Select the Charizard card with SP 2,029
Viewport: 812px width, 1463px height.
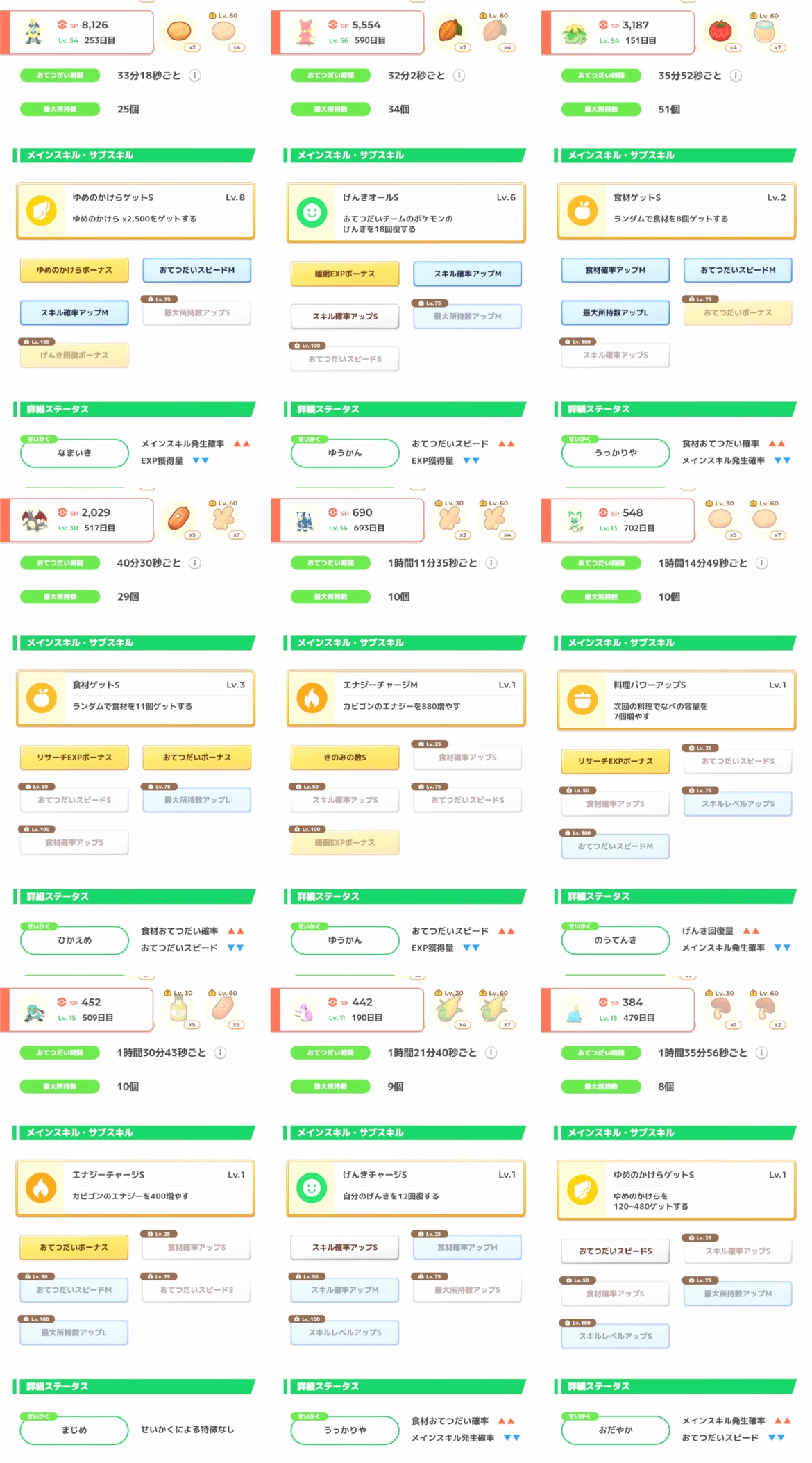[77, 519]
